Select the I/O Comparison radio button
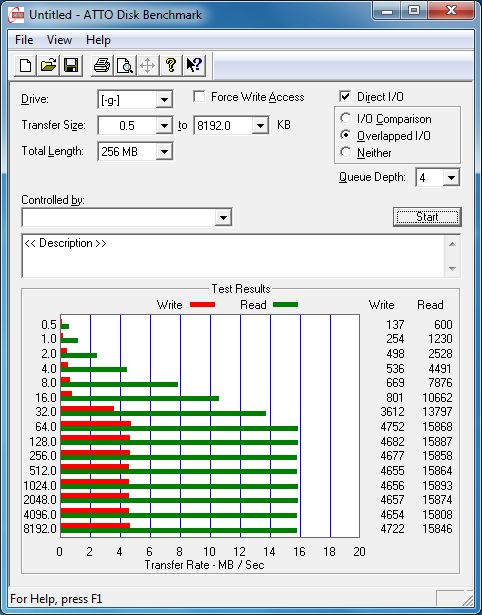Image resolution: width=482 pixels, height=615 pixels. tap(346, 118)
